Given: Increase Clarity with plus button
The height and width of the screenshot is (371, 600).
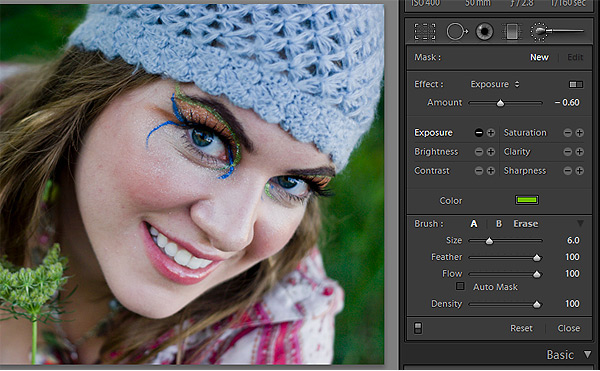Looking at the screenshot, I should coord(579,152).
